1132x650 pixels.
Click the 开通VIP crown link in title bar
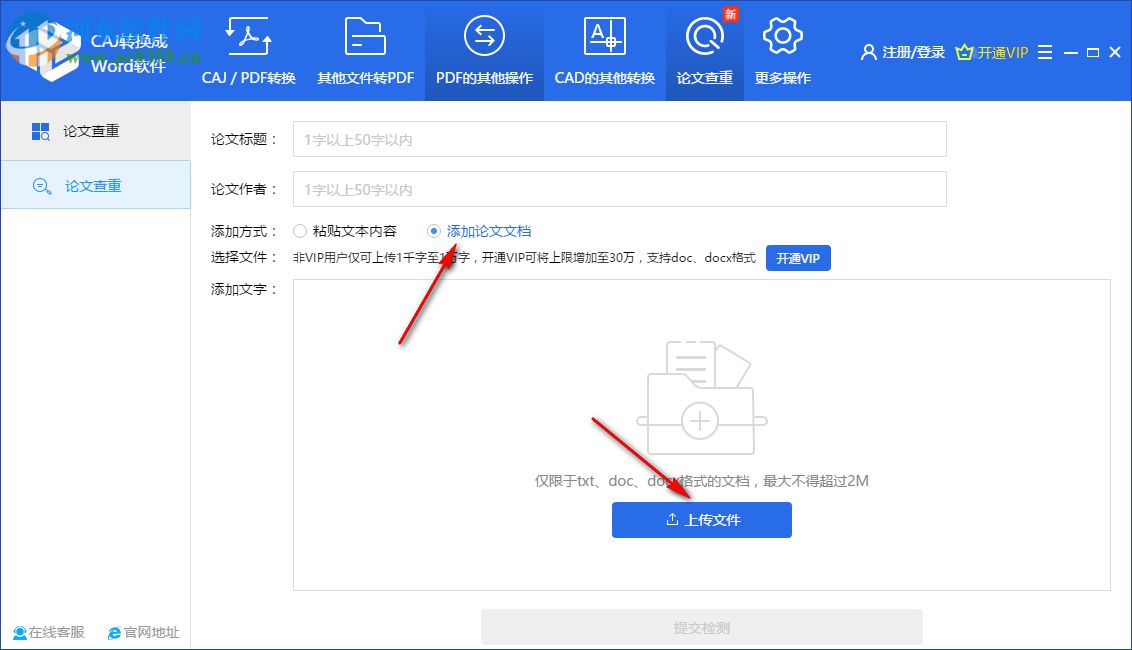tap(991, 52)
